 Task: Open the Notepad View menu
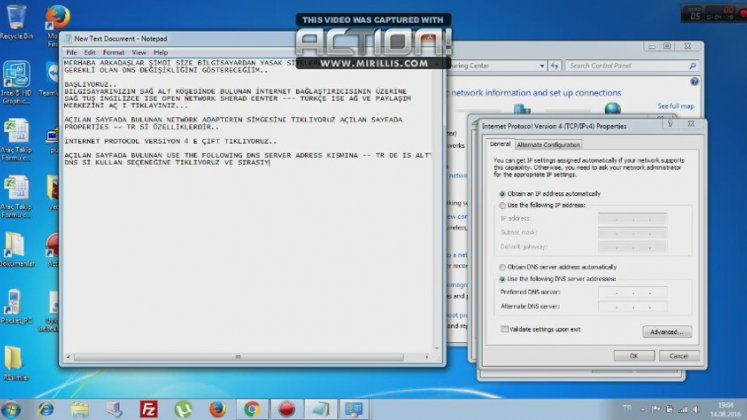click(x=139, y=52)
